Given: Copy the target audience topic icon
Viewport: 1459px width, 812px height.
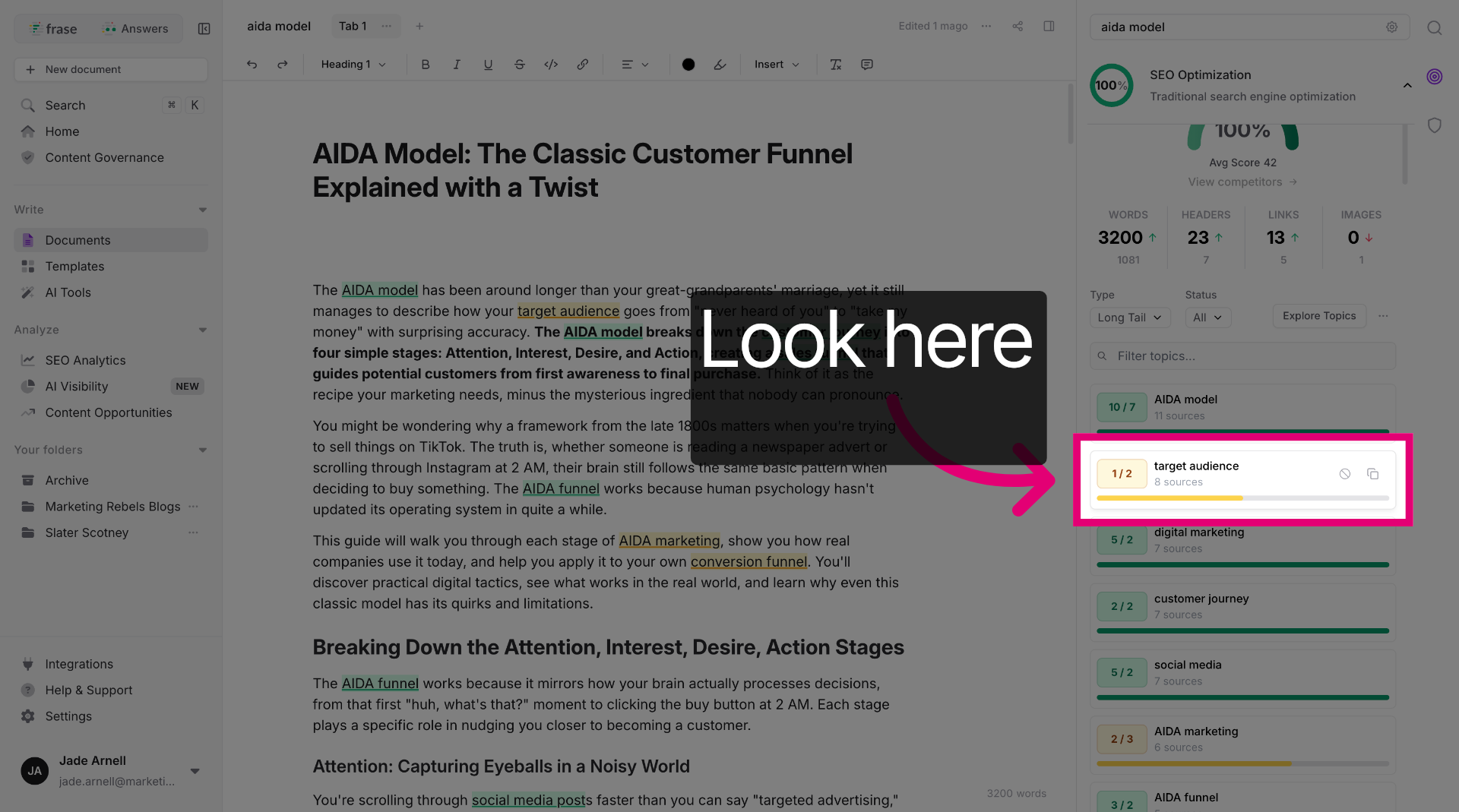Looking at the screenshot, I should [1373, 474].
